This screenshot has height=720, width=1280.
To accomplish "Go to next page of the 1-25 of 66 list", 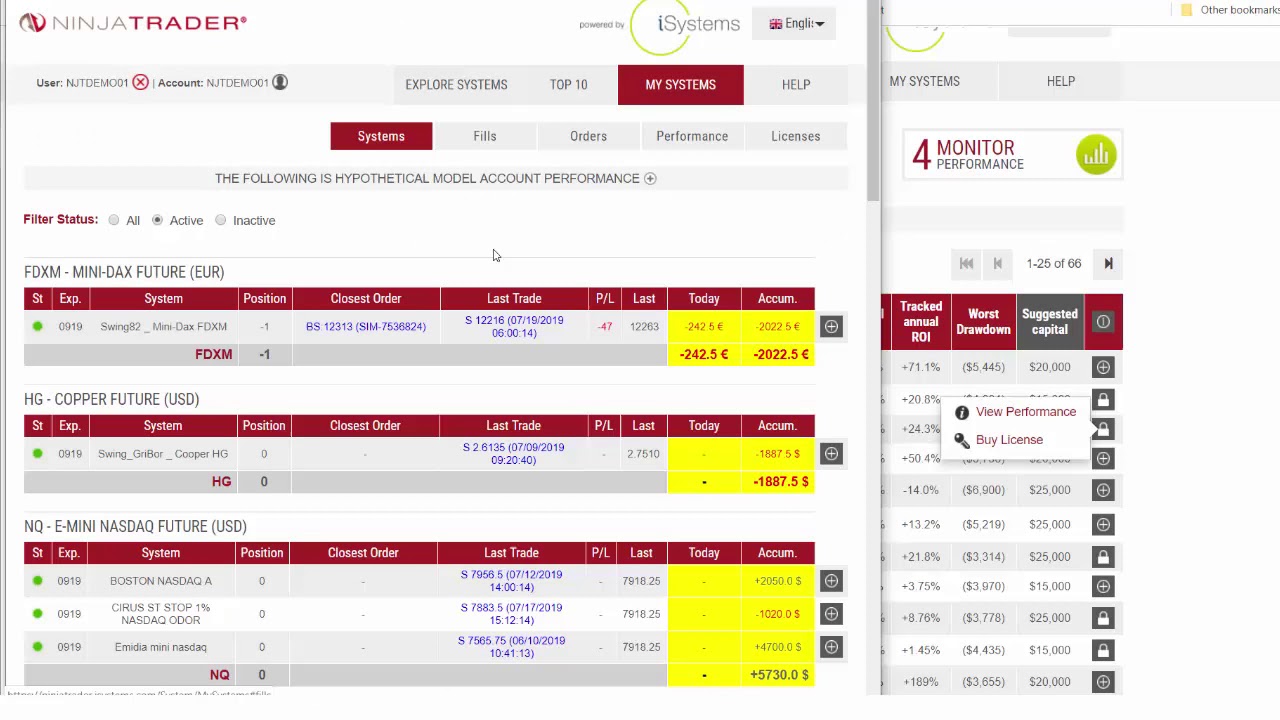I will pos(1108,263).
